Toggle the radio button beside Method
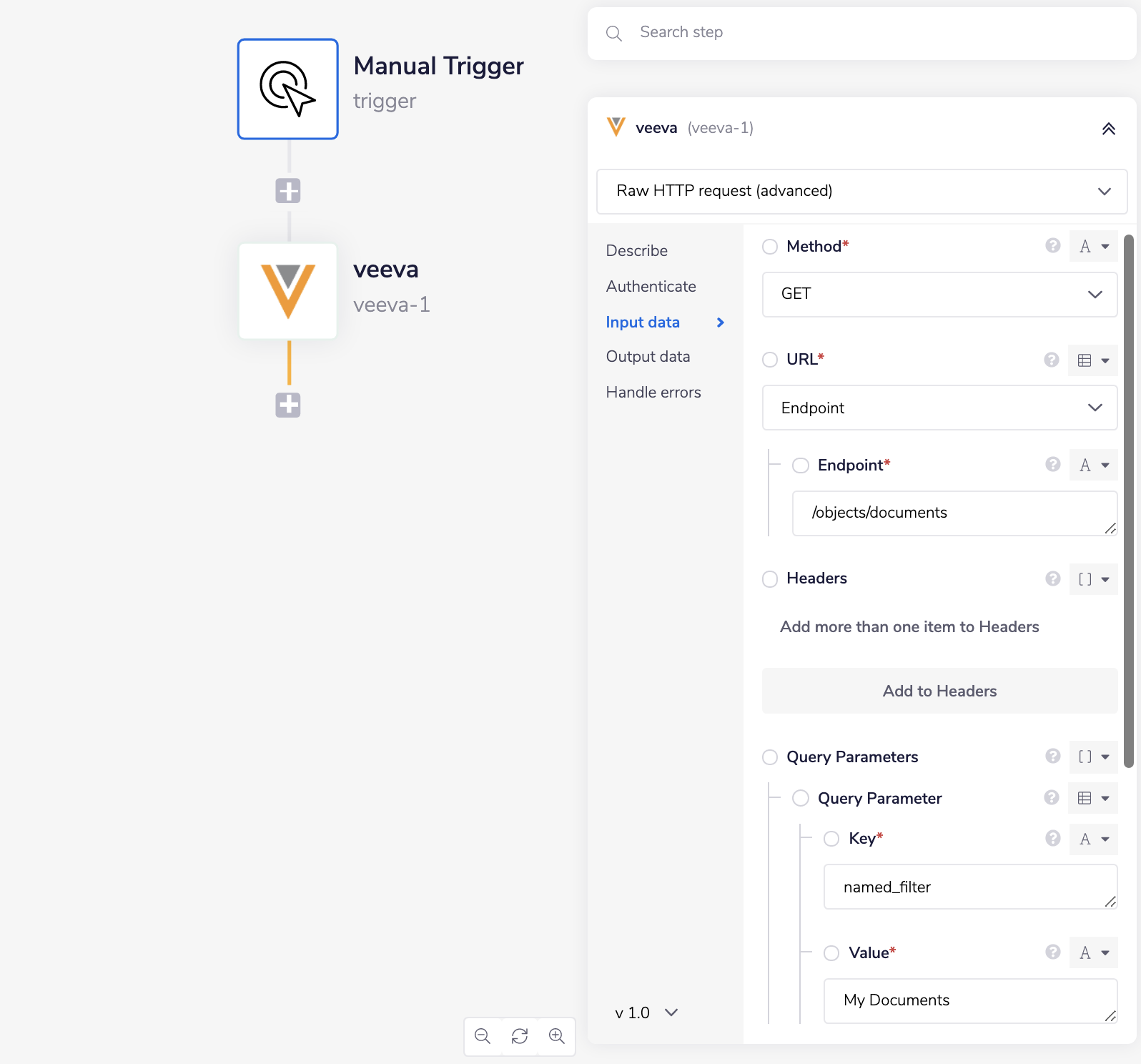1141x1064 pixels. 770,247
